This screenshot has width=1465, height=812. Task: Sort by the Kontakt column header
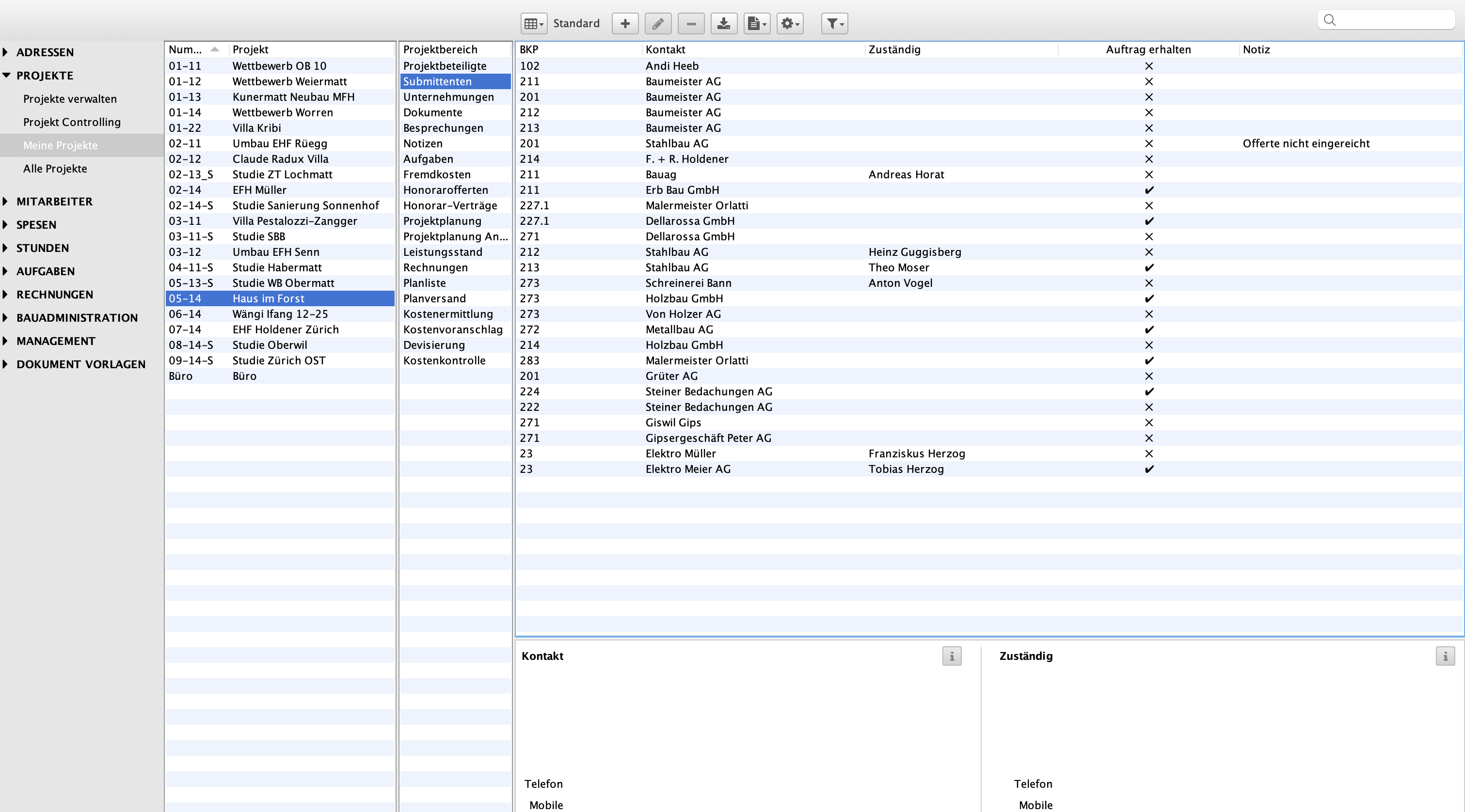pyautogui.click(x=665, y=49)
